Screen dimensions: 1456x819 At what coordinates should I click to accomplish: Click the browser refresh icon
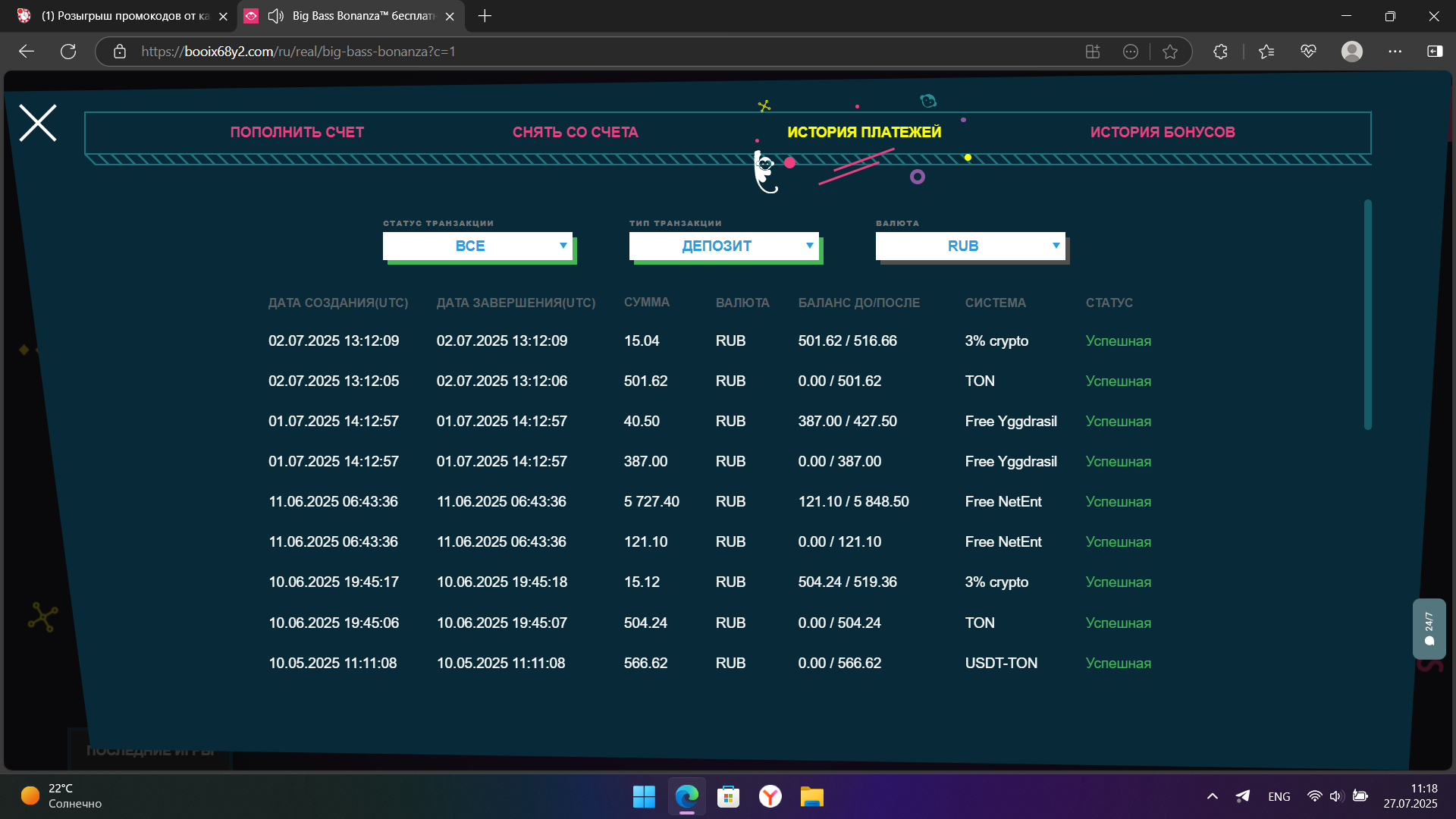click(68, 52)
